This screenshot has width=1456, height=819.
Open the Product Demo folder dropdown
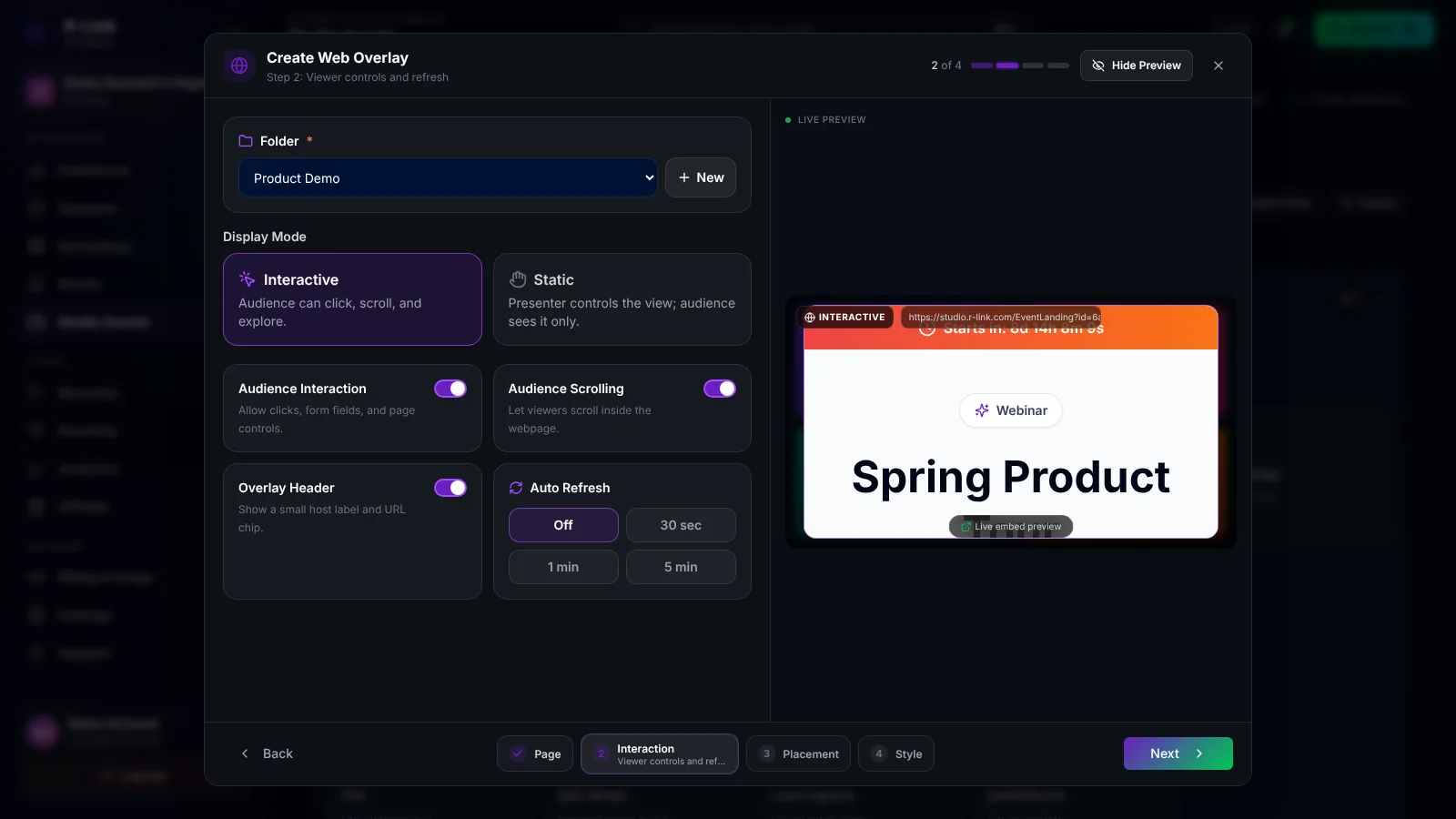click(448, 177)
